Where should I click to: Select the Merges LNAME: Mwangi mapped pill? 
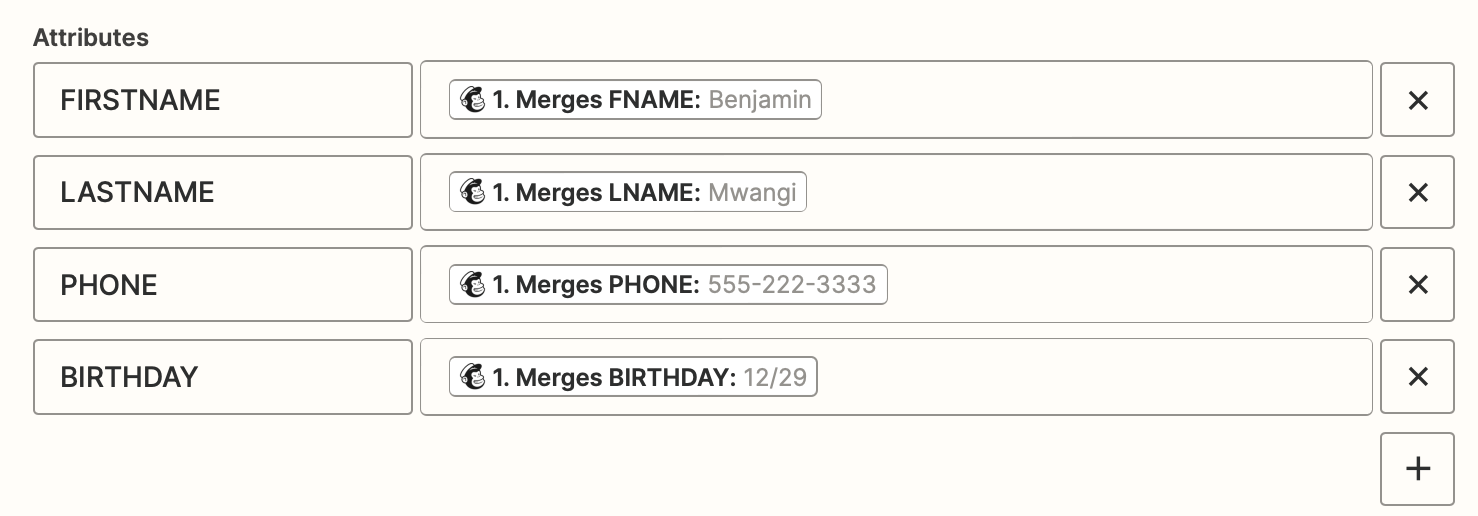[628, 192]
